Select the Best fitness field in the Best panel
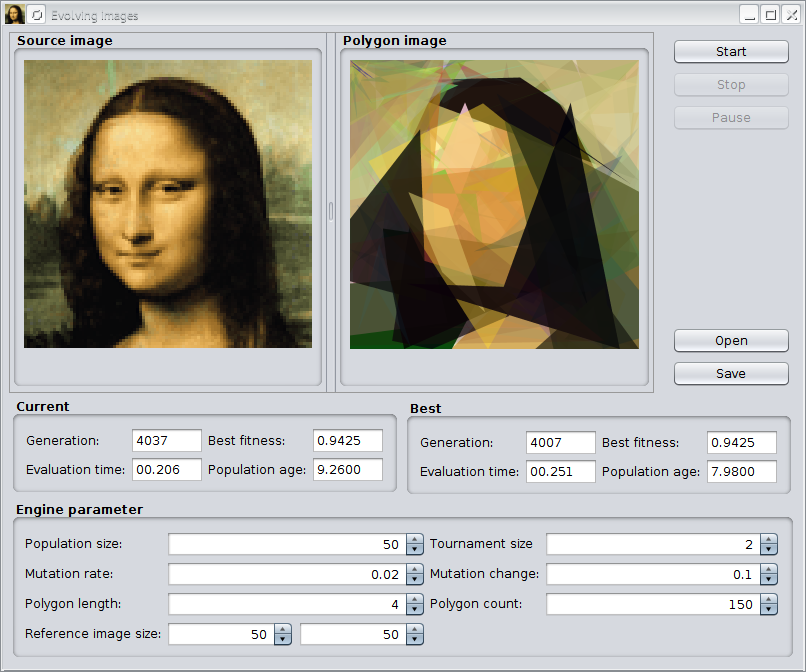The image size is (806, 672). 741,443
